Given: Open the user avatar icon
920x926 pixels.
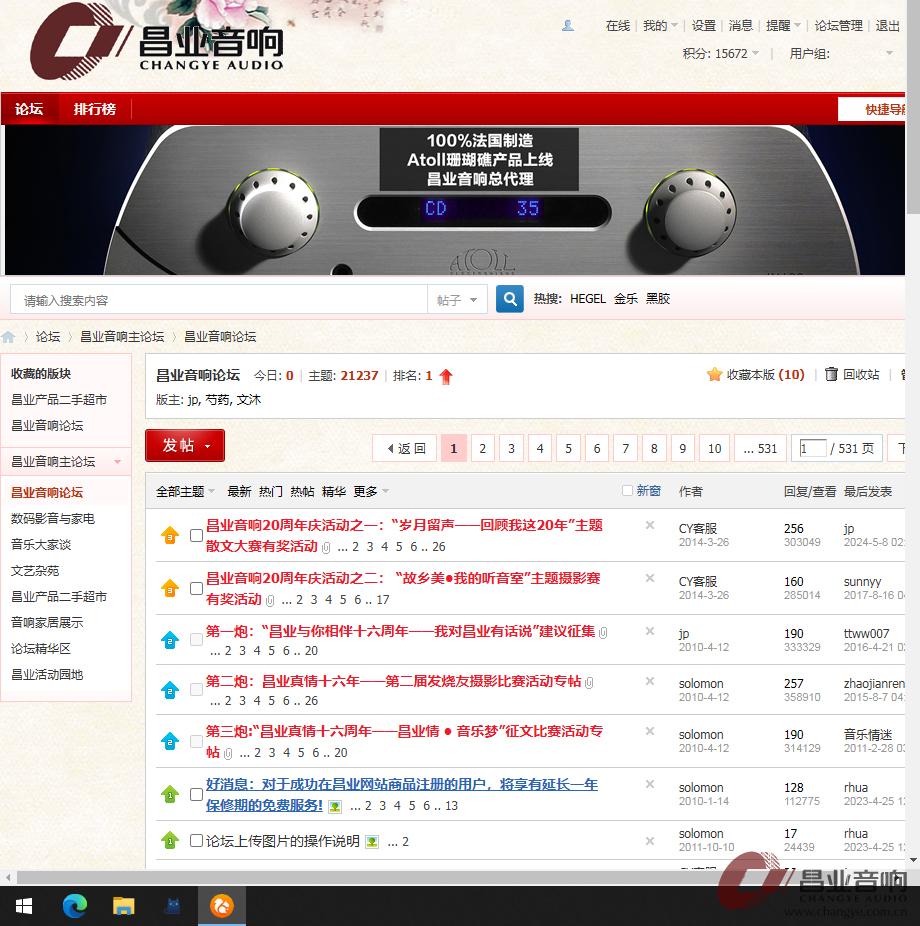Looking at the screenshot, I should coord(567,25).
